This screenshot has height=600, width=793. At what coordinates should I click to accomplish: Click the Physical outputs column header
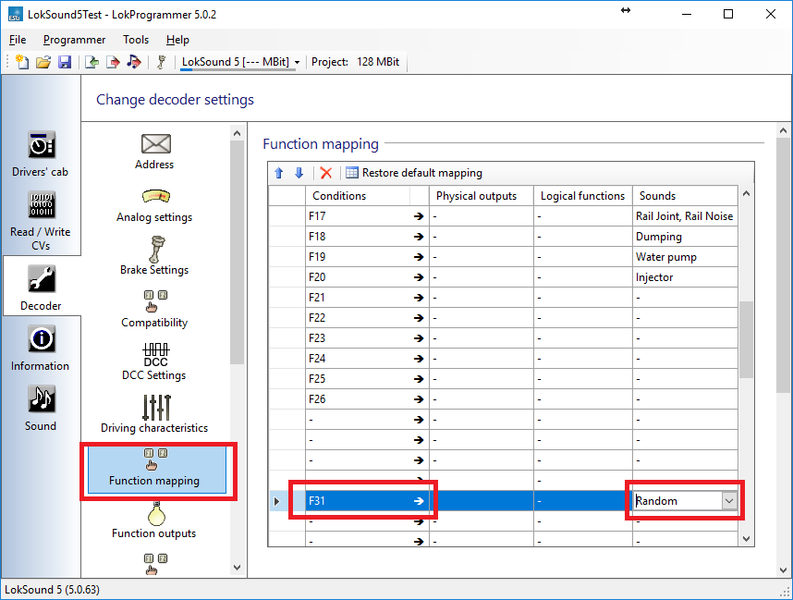[481, 196]
